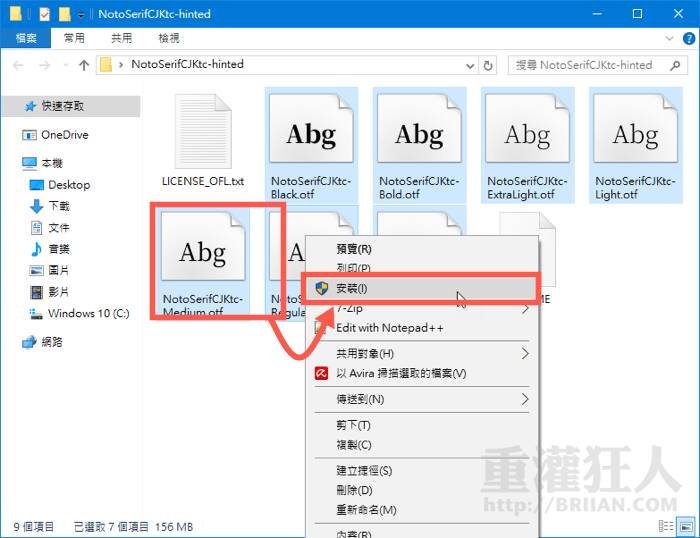Expand 傳送到 submenu arrow

point(525,399)
